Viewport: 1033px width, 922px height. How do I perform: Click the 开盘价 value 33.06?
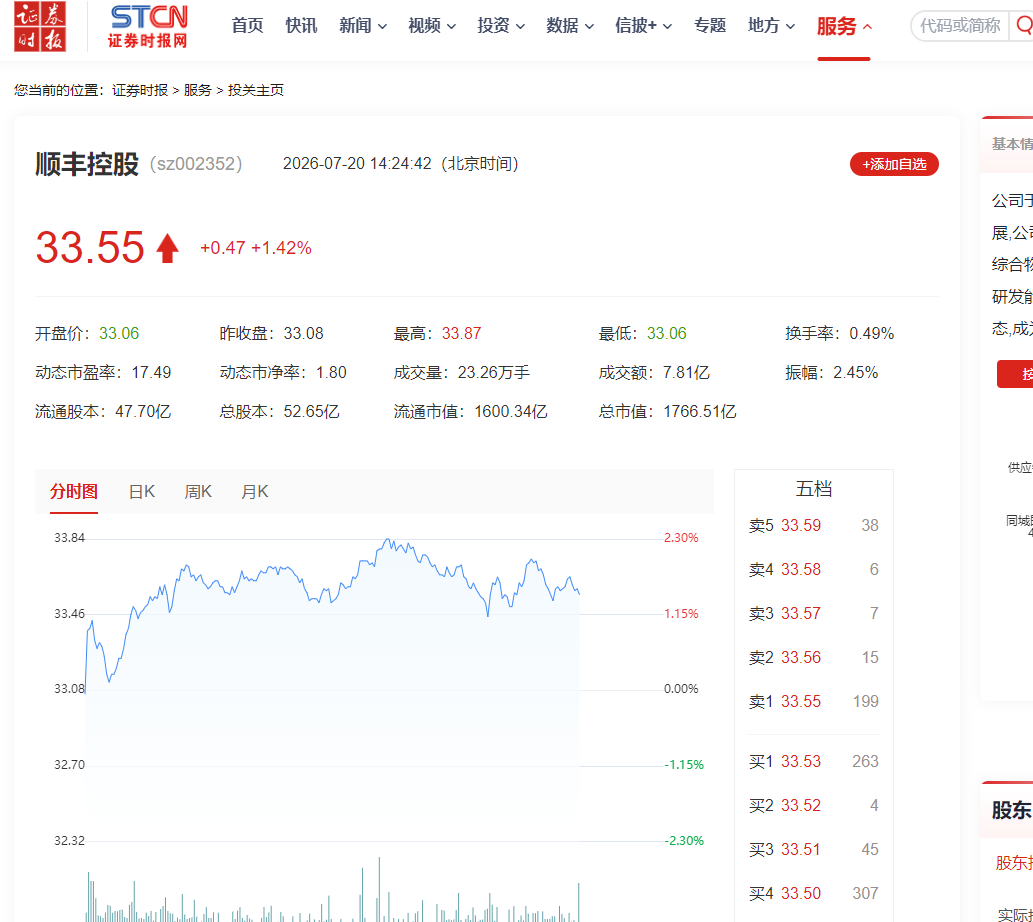click(x=119, y=334)
